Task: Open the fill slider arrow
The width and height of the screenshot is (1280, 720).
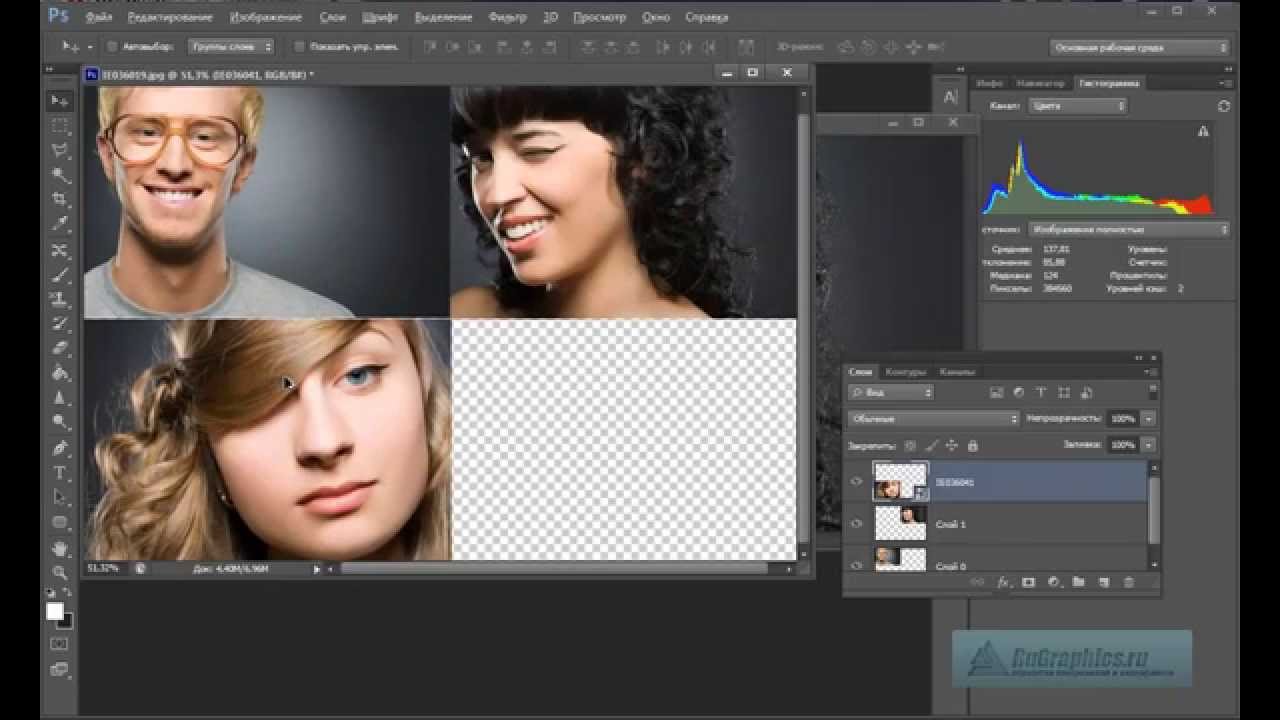Action: 1149,445
